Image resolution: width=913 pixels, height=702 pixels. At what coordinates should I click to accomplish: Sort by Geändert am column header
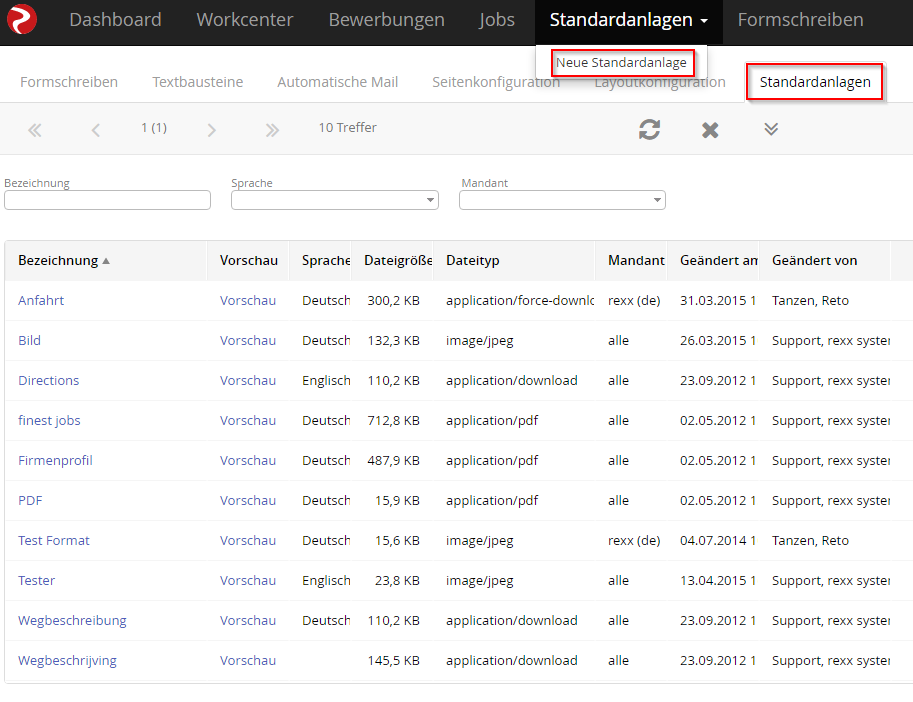(x=719, y=261)
